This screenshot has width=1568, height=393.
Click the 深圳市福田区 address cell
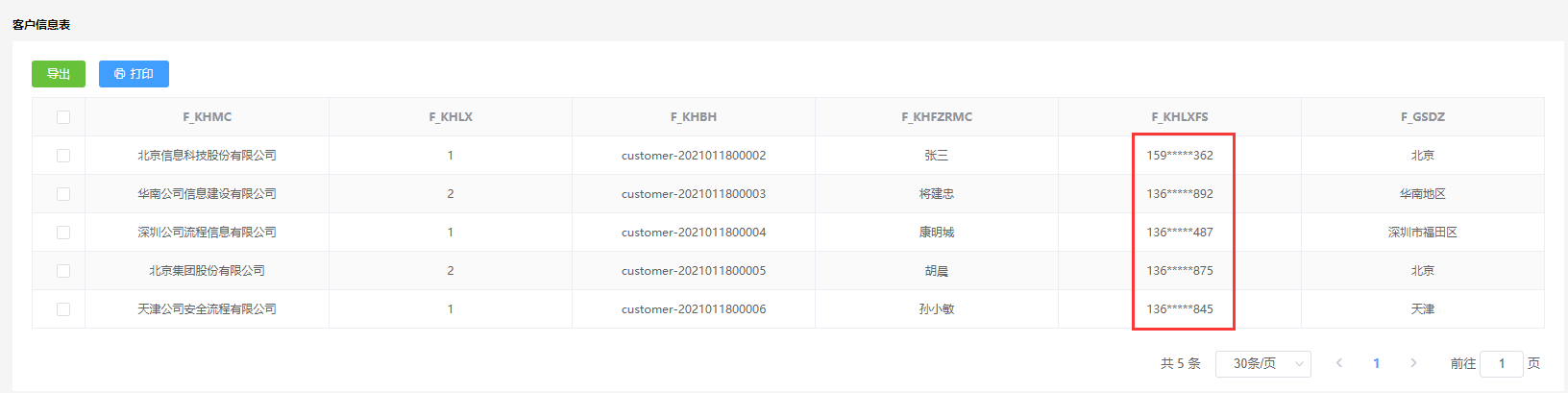click(1423, 233)
